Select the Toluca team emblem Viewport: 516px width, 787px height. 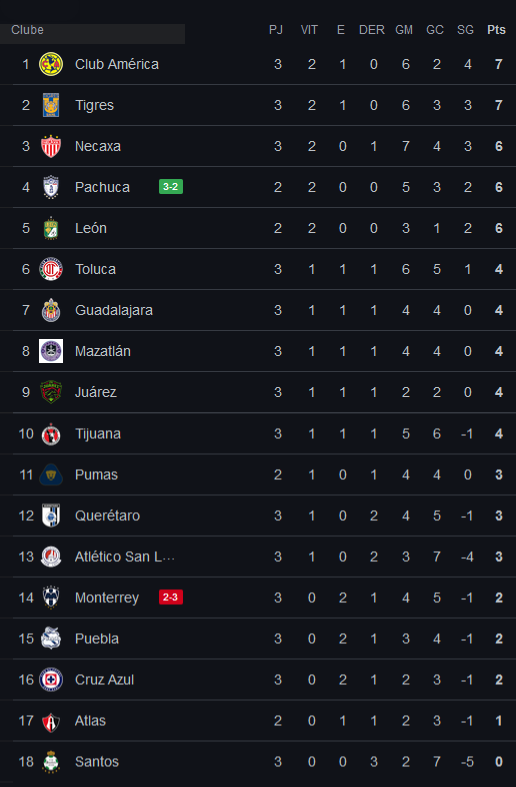(51, 269)
